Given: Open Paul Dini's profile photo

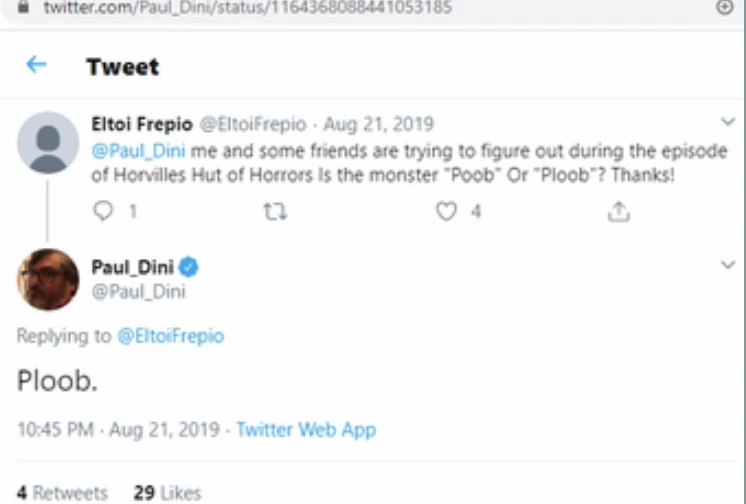Looking at the screenshot, I should [x=48, y=279].
